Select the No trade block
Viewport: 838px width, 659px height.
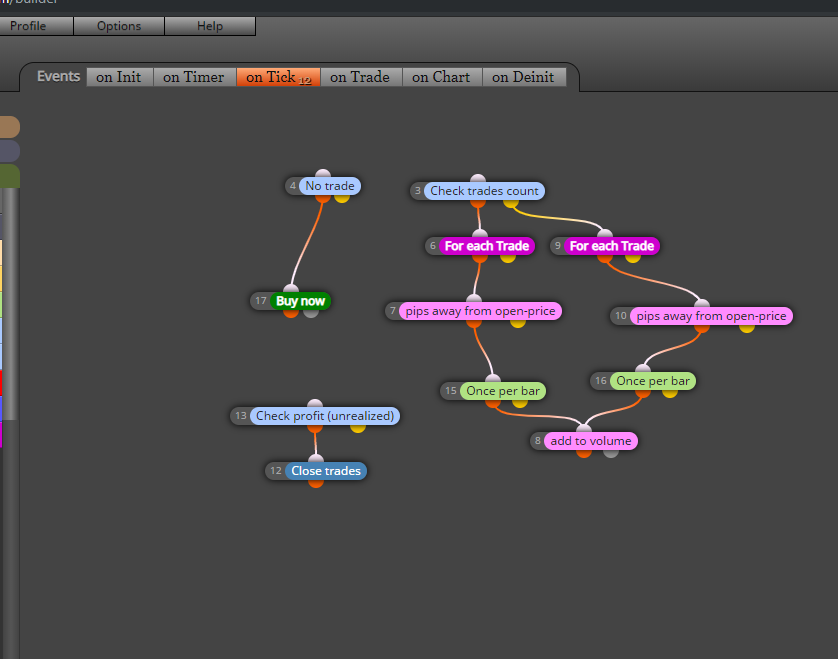point(330,186)
